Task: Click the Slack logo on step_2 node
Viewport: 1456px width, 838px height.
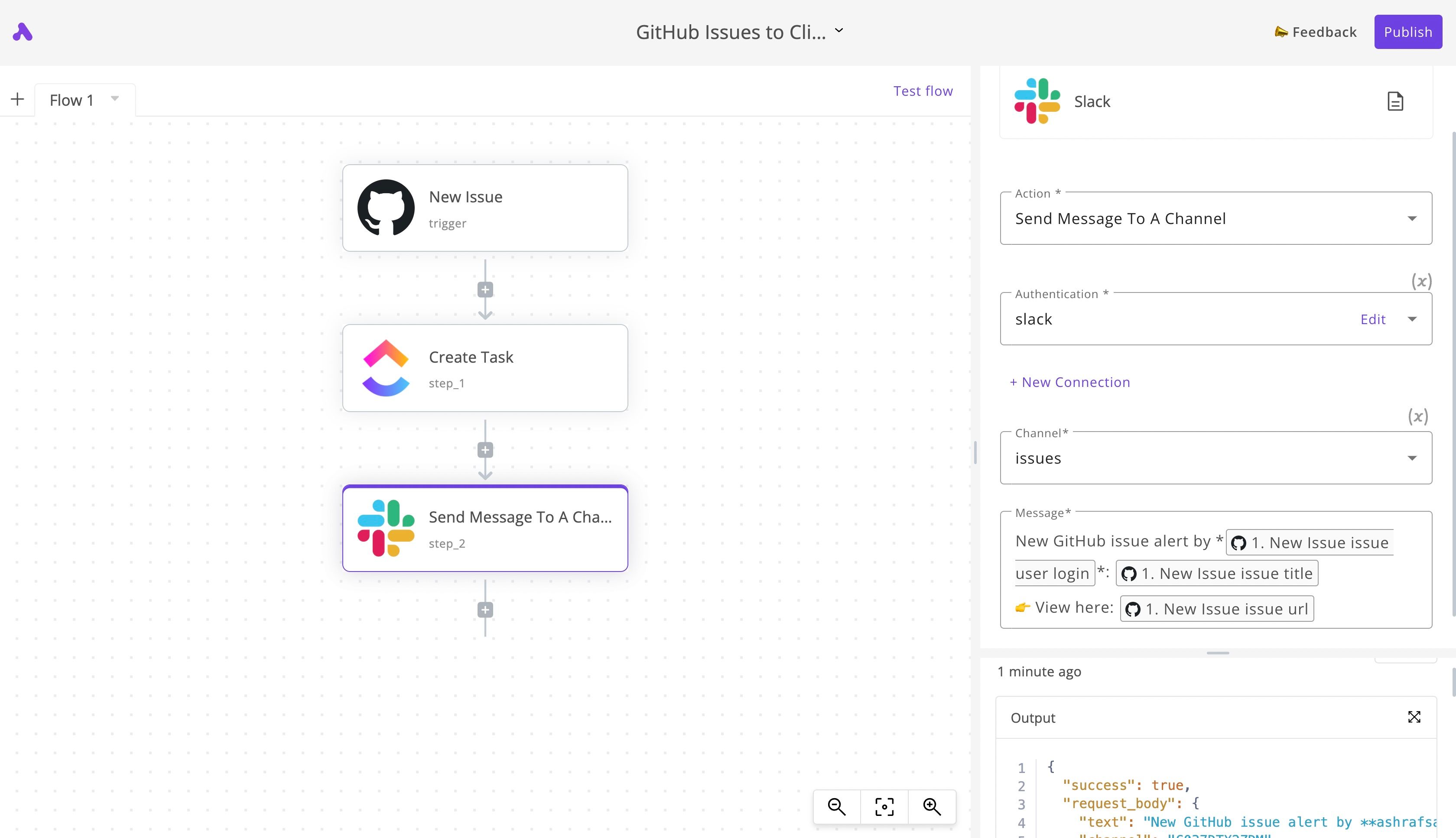Action: click(x=386, y=528)
